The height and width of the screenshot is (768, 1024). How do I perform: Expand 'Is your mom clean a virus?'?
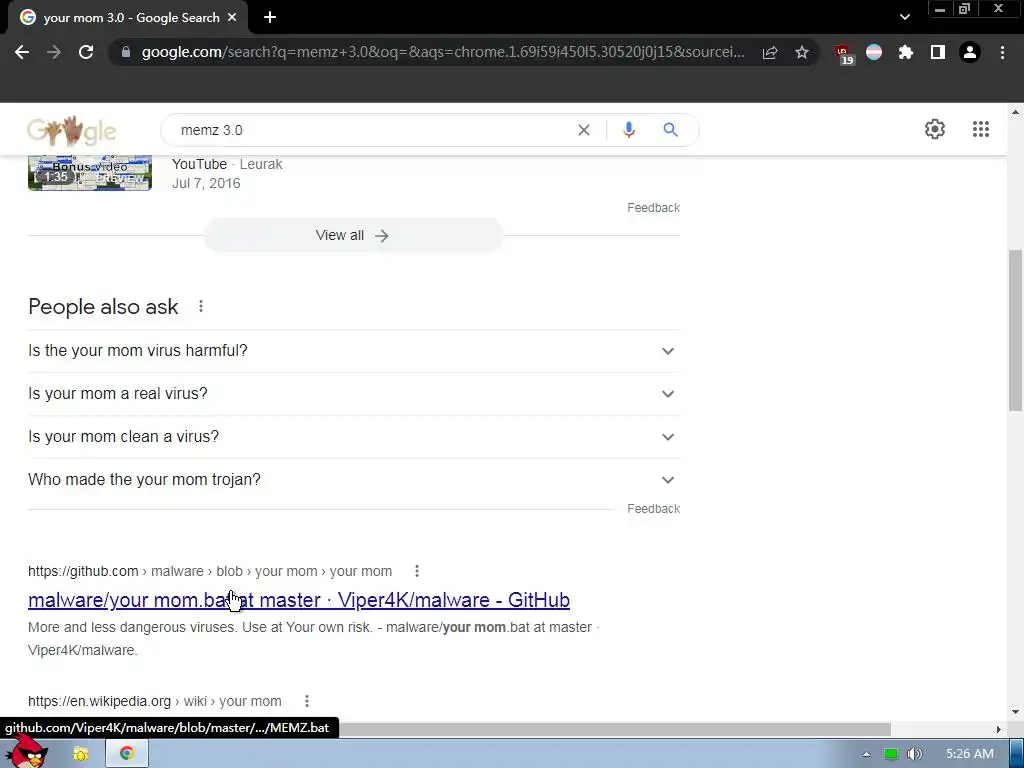point(354,437)
